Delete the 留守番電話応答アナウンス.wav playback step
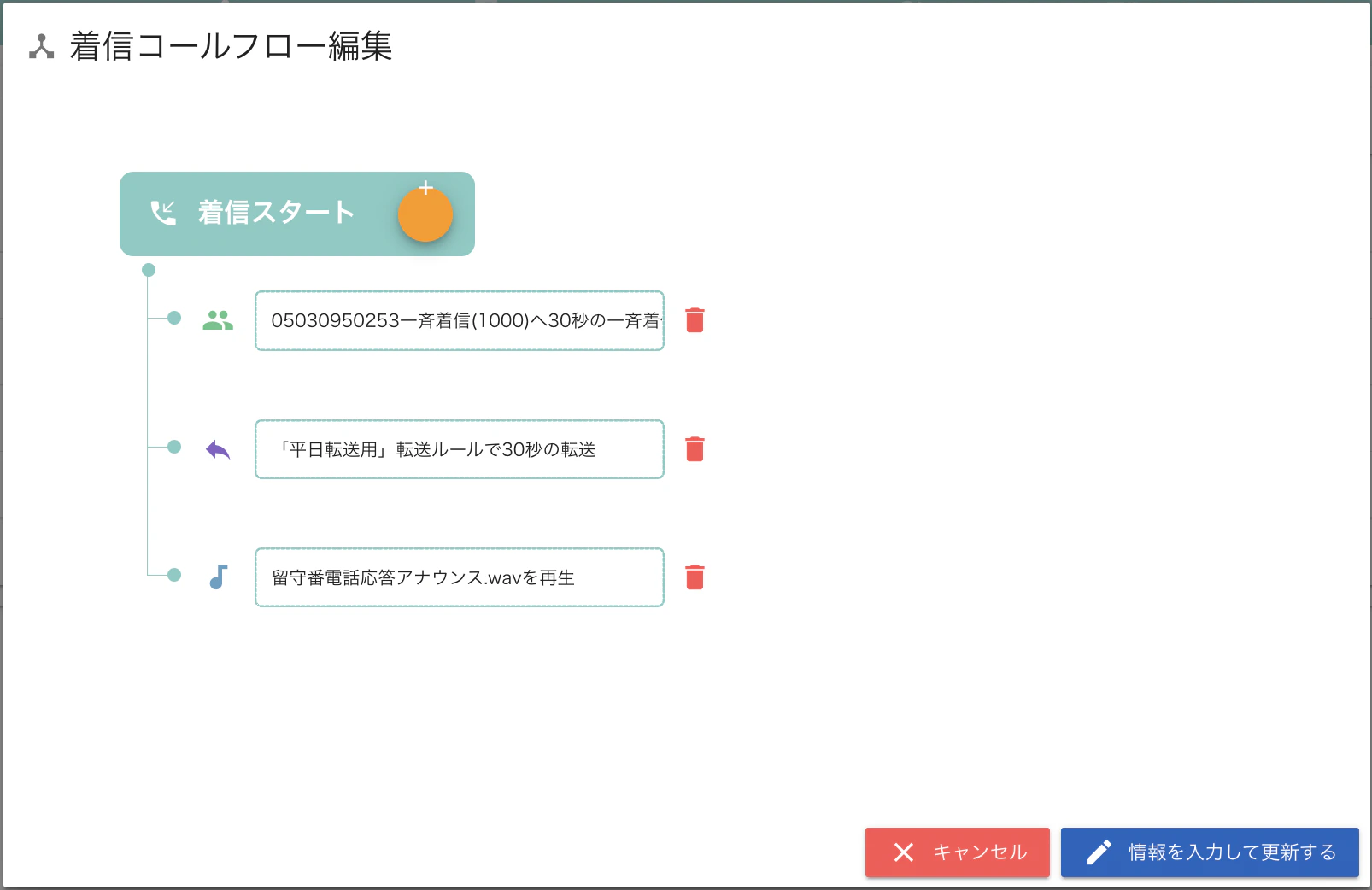The height and width of the screenshot is (890, 1372). (x=695, y=577)
